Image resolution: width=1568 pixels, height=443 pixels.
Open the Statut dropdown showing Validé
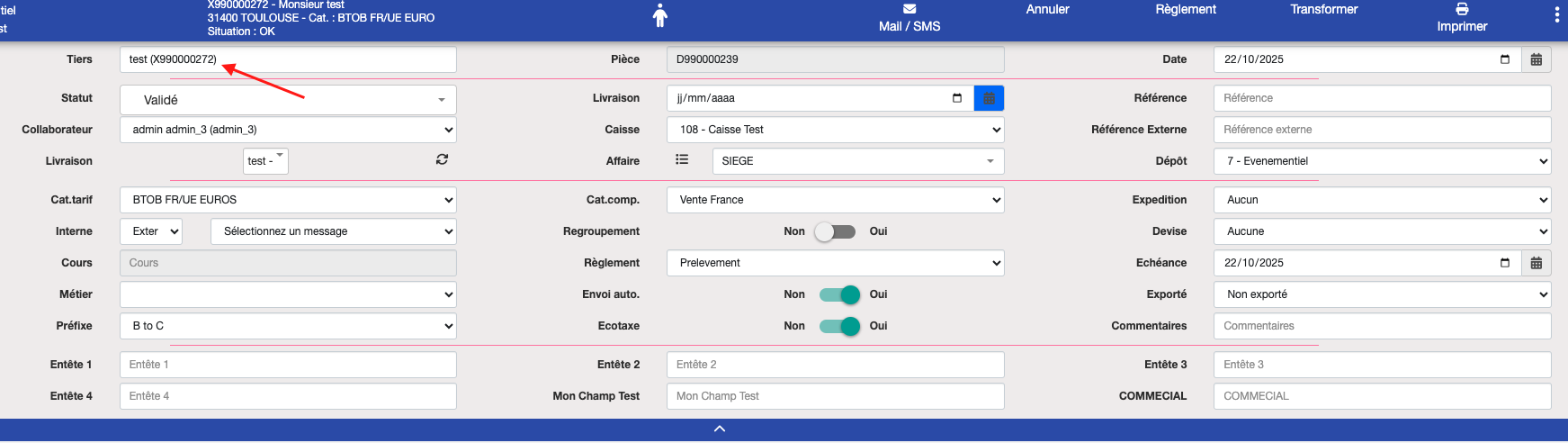[x=288, y=100]
